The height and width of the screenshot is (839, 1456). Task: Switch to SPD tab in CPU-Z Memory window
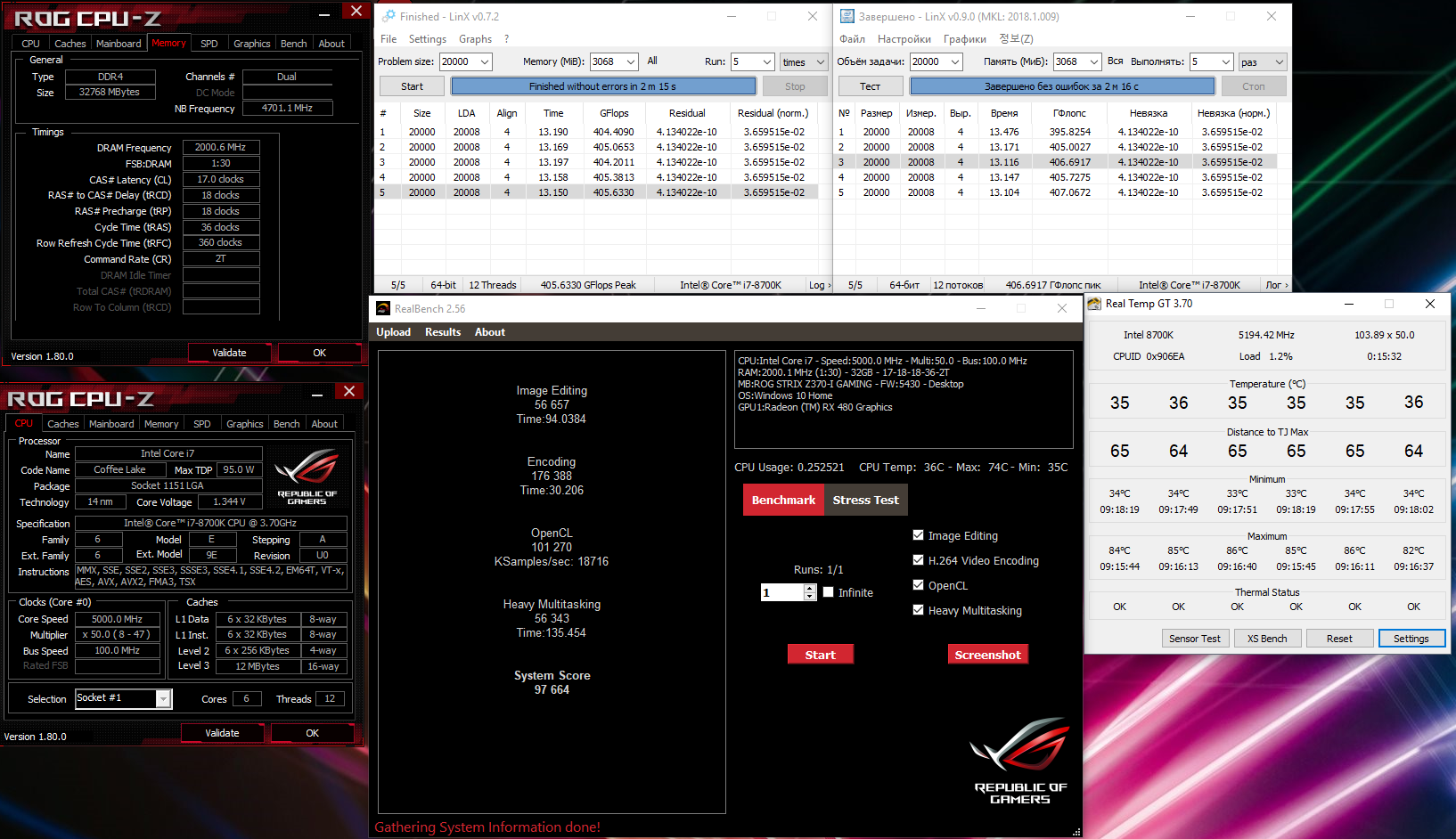click(x=209, y=44)
